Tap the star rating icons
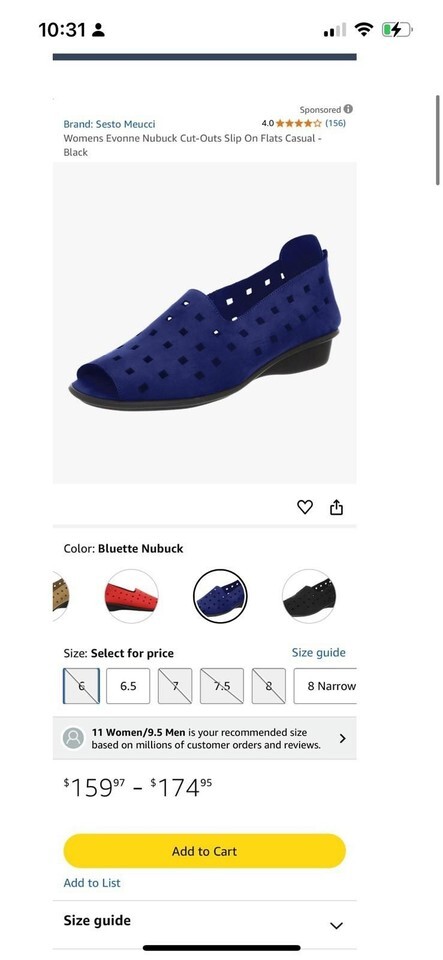The height and width of the screenshot is (960, 443). pyautogui.click(x=299, y=123)
